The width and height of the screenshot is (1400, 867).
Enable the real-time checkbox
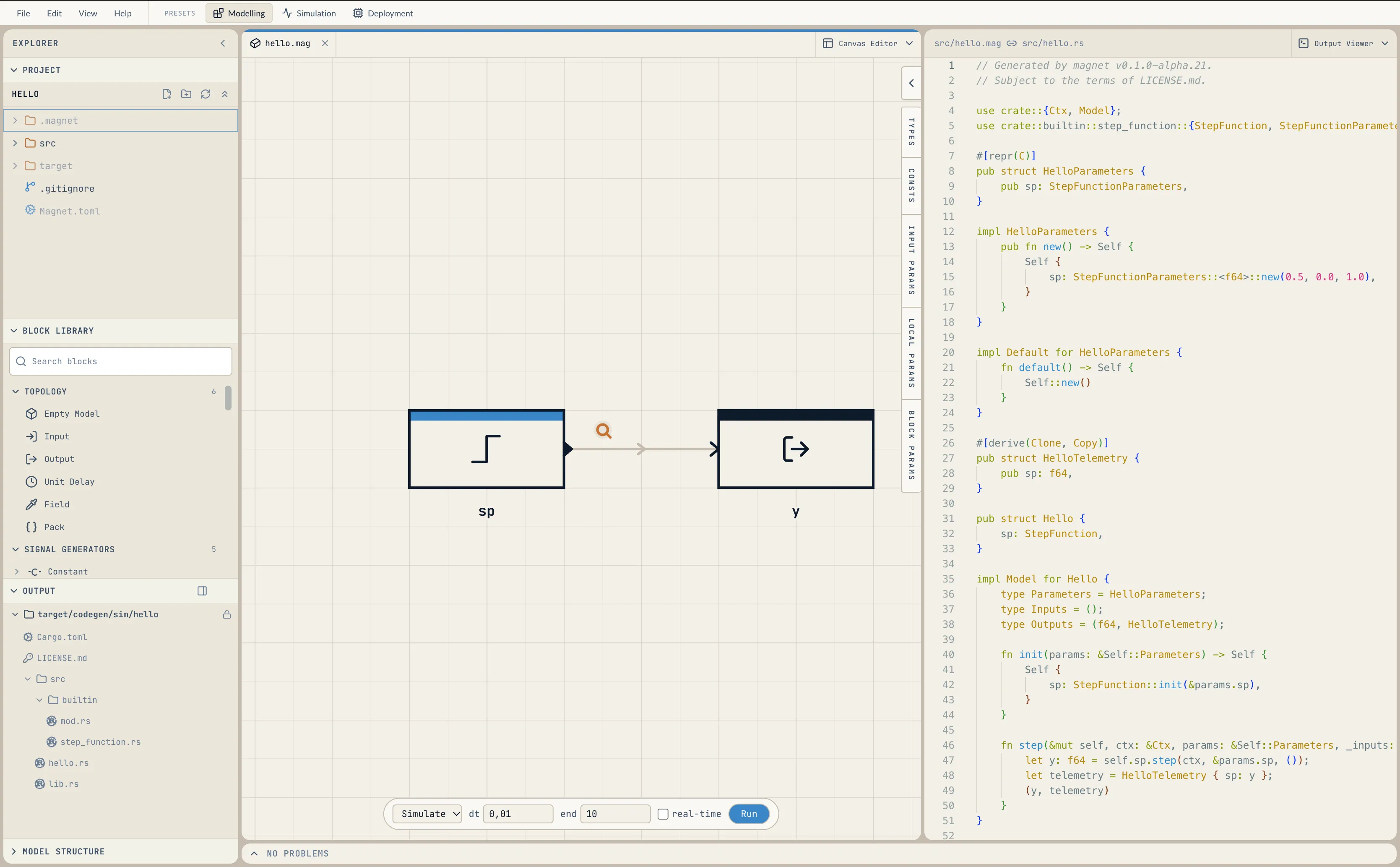(663, 814)
